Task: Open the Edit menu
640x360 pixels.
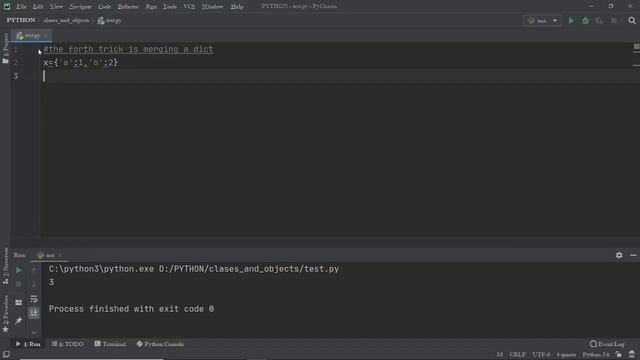Action: pos(38,7)
